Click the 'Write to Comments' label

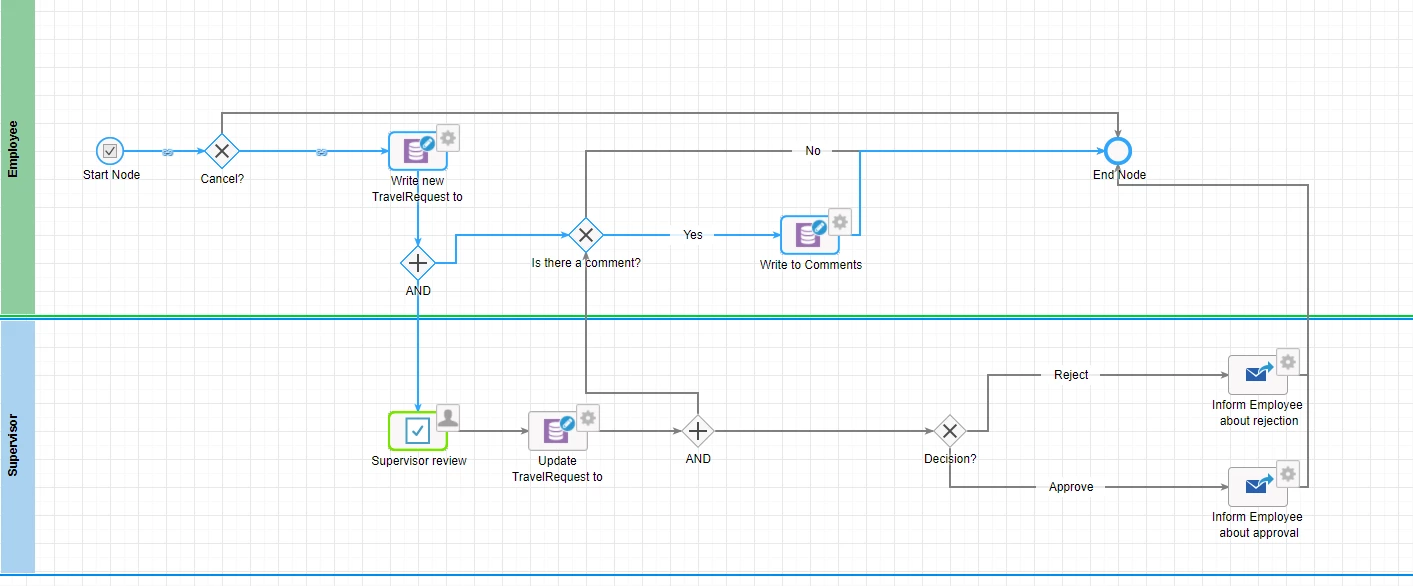click(x=811, y=265)
